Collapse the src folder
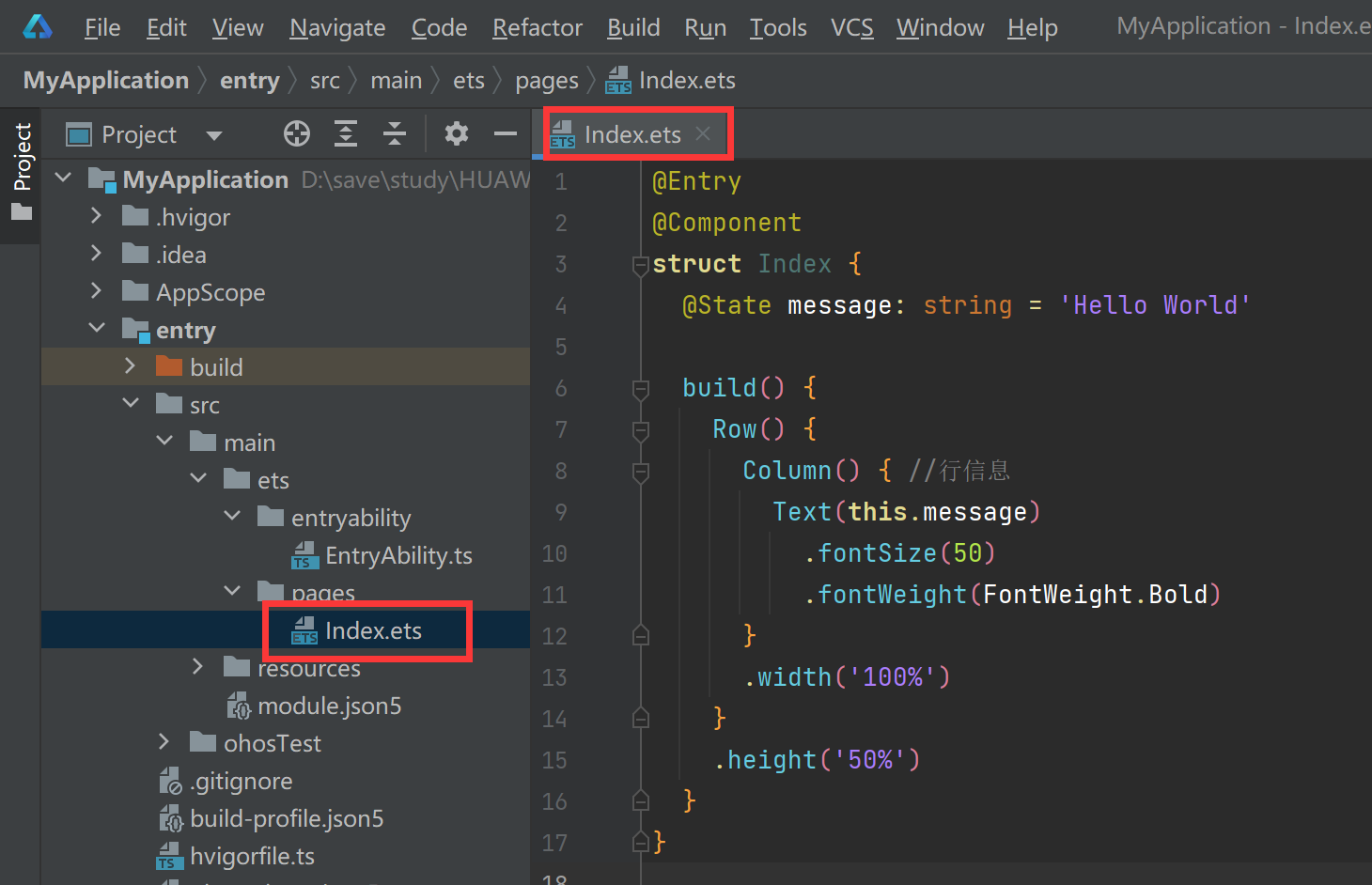Image resolution: width=1372 pixels, height=885 pixels. 131,403
